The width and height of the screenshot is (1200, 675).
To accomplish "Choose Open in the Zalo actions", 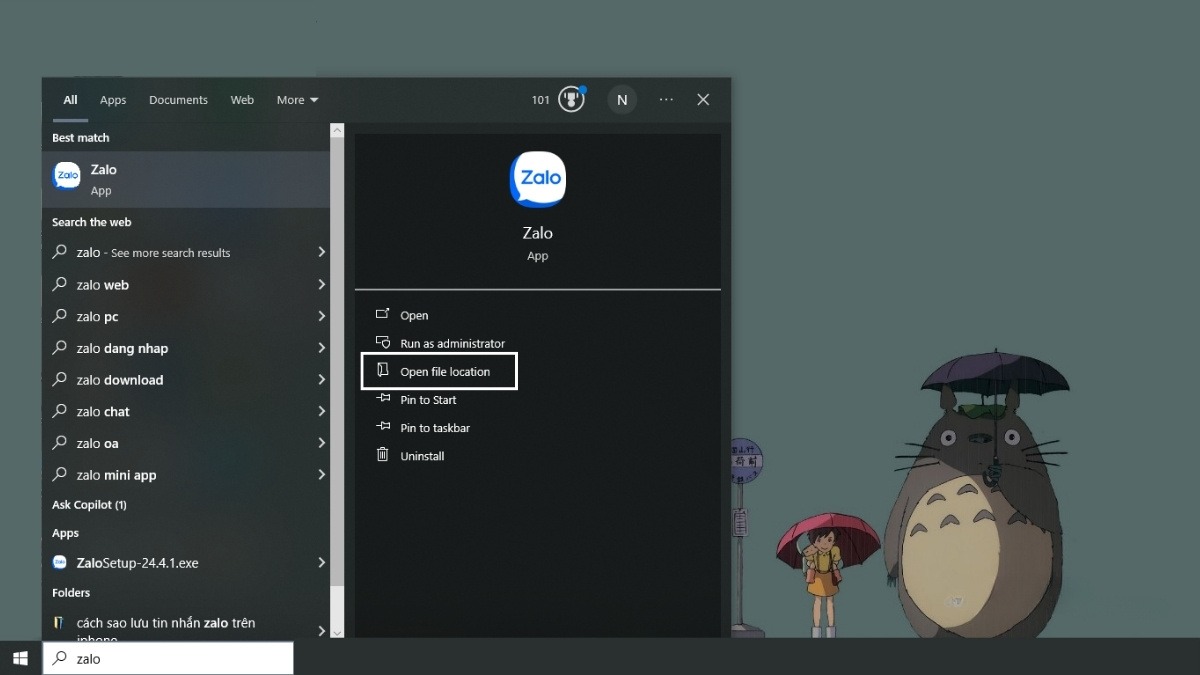I will click(x=414, y=315).
